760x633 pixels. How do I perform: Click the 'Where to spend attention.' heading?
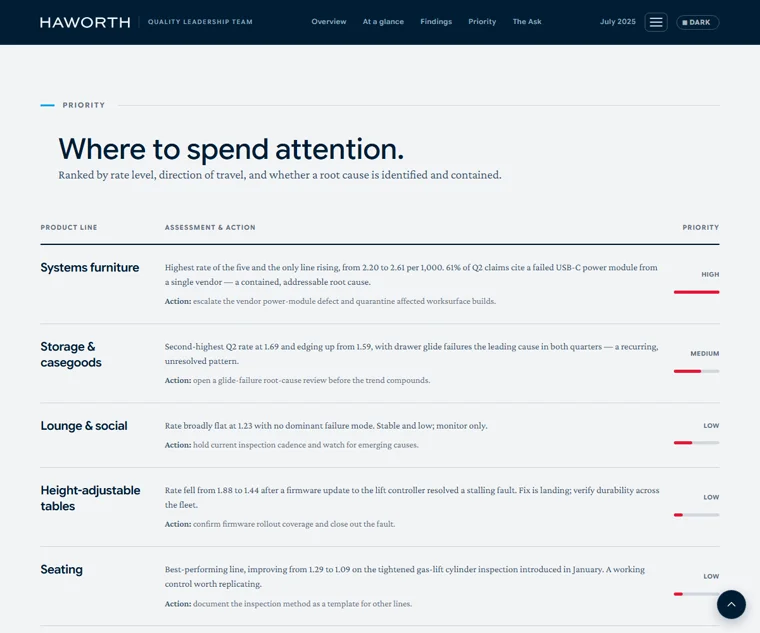[x=231, y=149]
